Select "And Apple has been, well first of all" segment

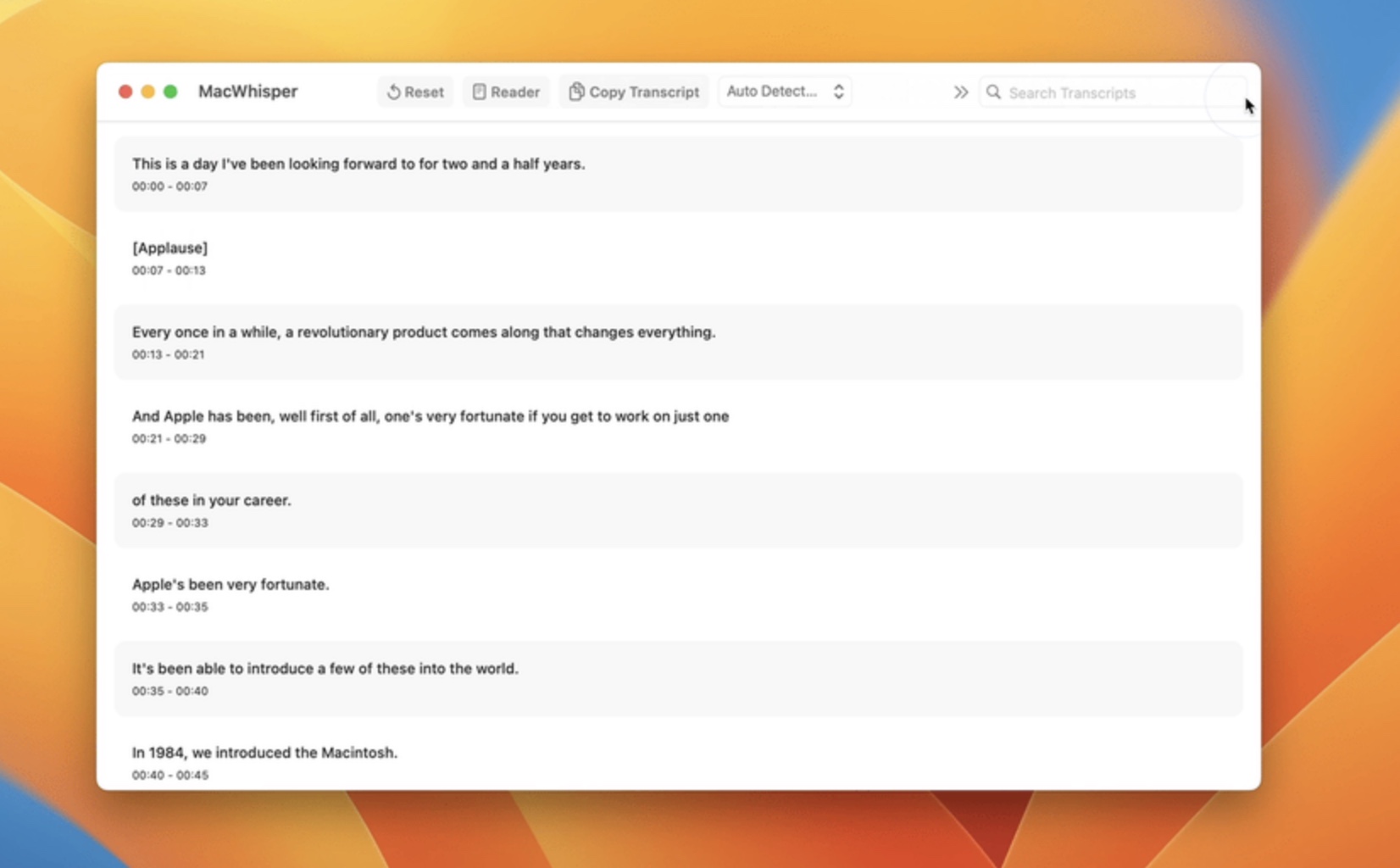(679, 426)
